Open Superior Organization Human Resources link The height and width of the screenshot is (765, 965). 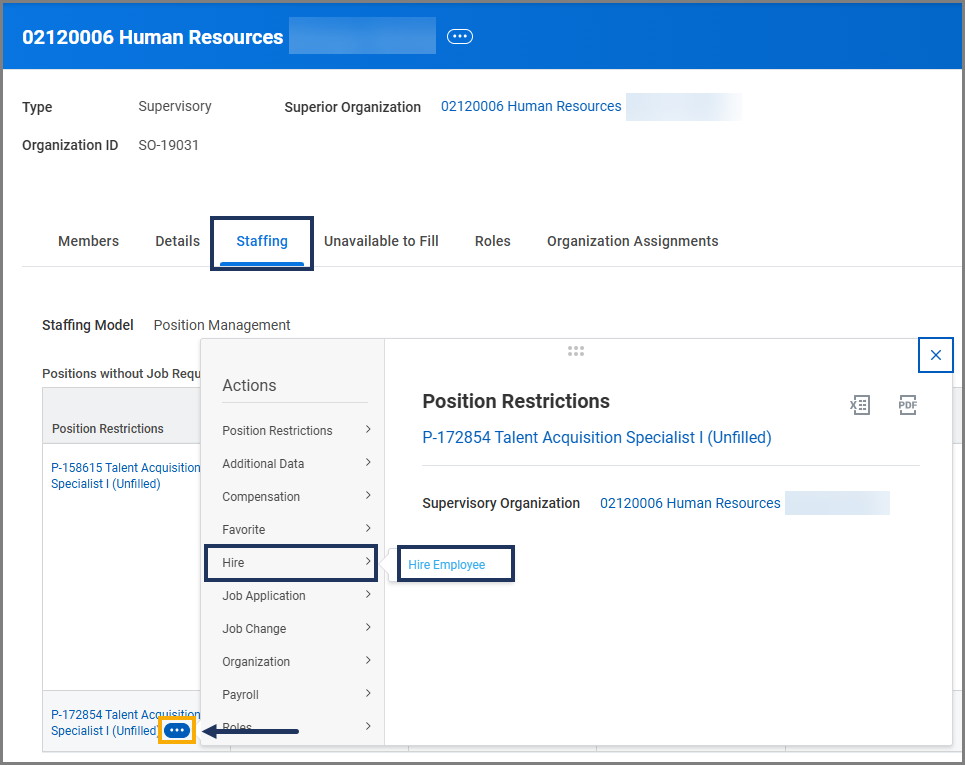[531, 106]
